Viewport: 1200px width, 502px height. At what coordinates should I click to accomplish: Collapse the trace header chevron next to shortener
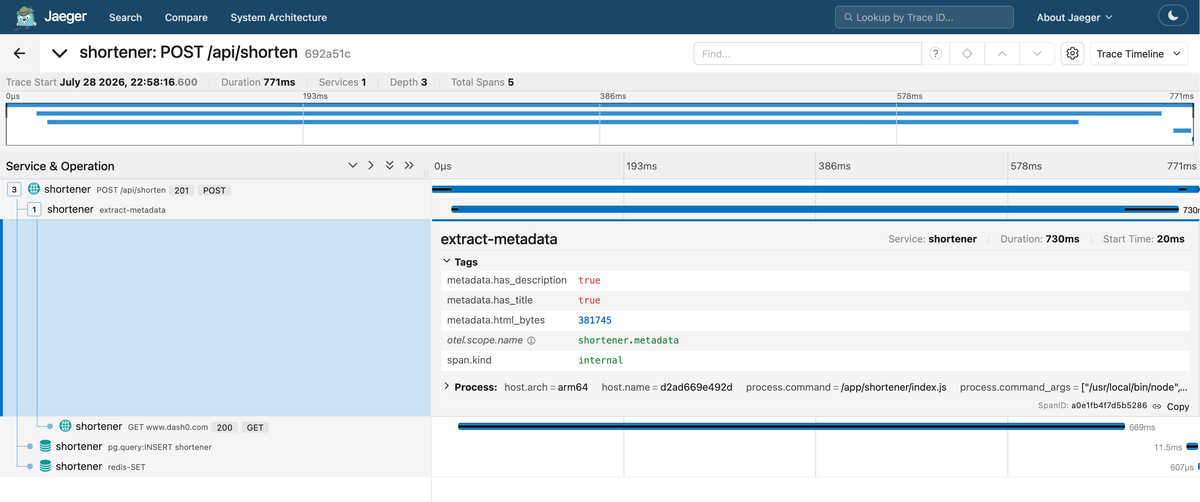pos(60,53)
